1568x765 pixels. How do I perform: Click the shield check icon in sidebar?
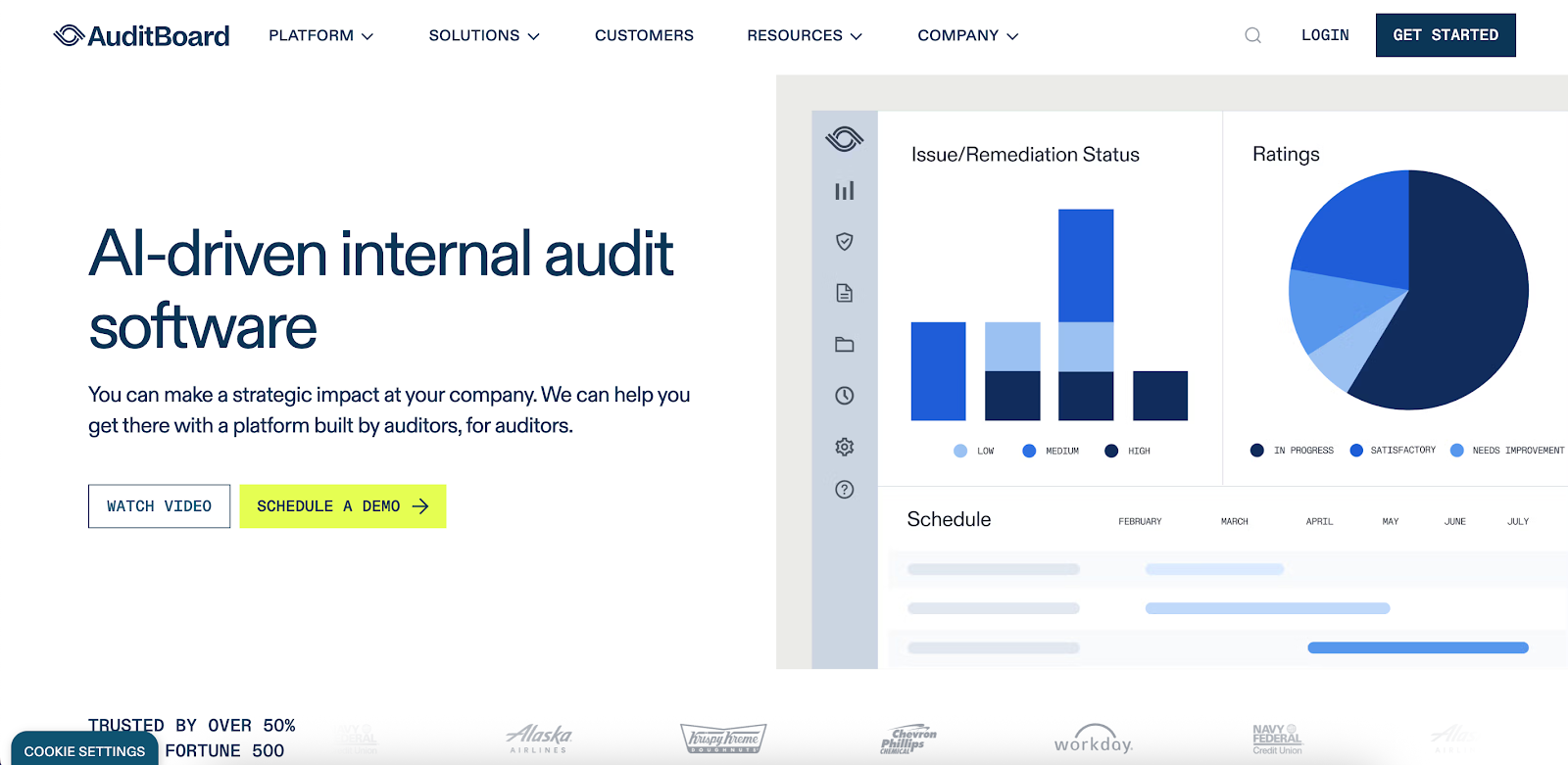pyautogui.click(x=844, y=242)
